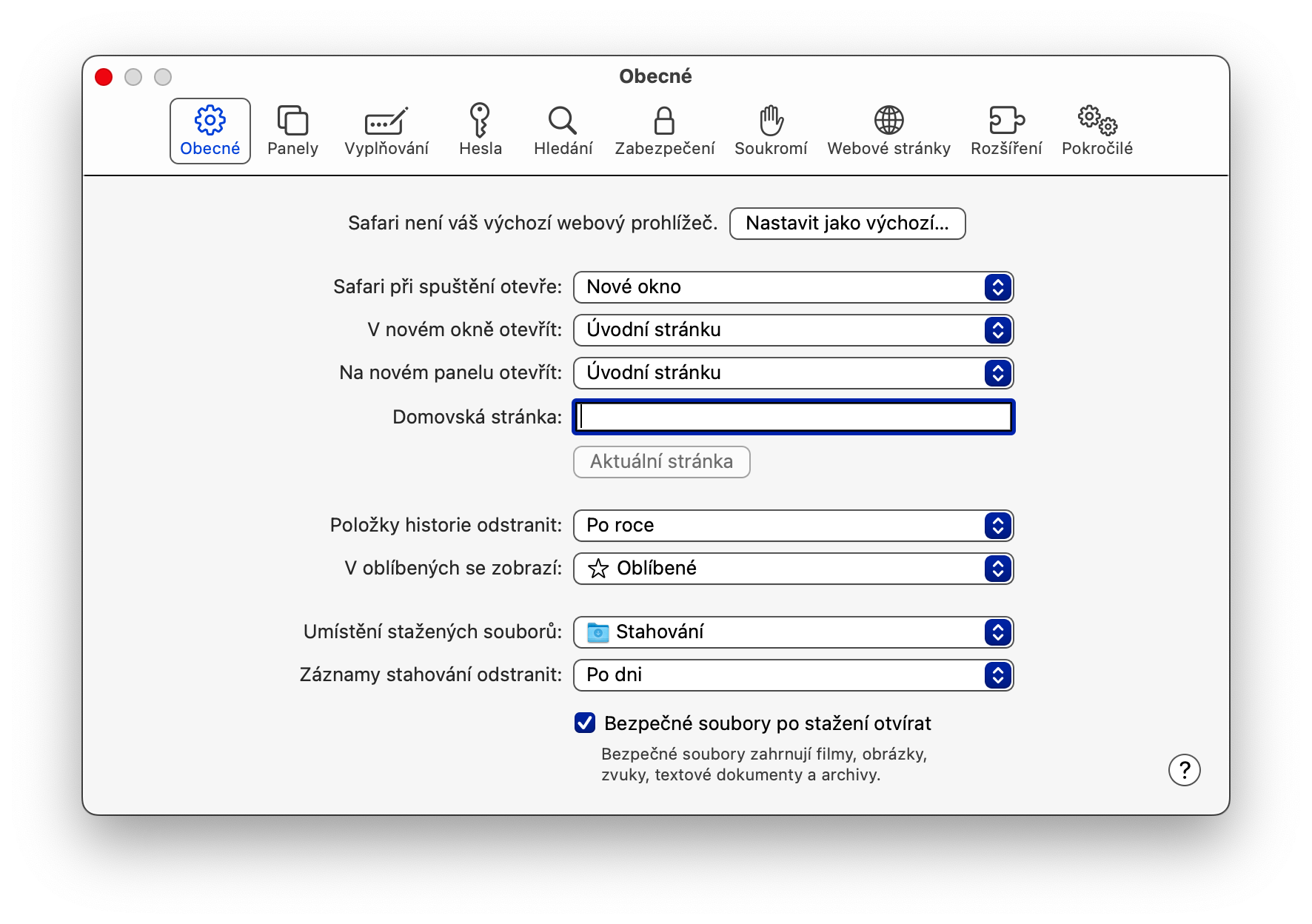Click the Aktuální stránka button
1312x924 pixels.
[661, 462]
